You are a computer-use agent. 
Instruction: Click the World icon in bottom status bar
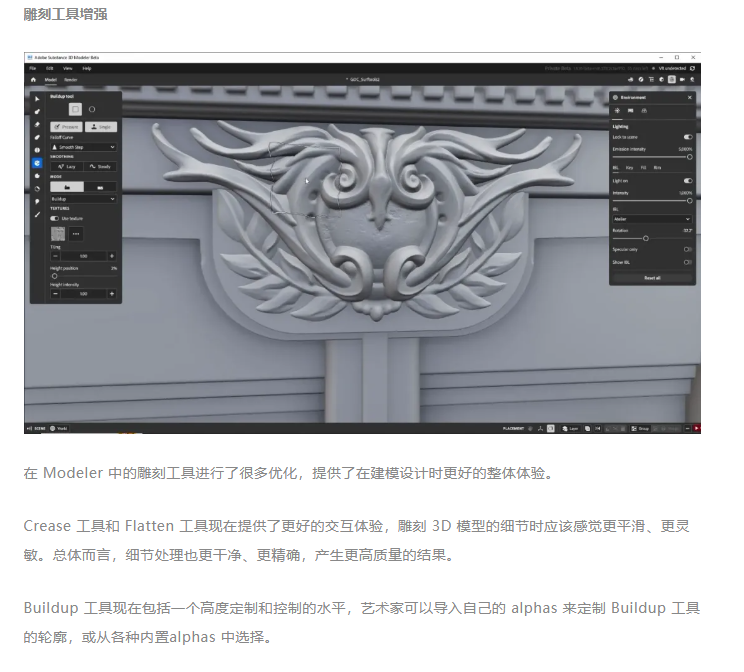(53, 428)
